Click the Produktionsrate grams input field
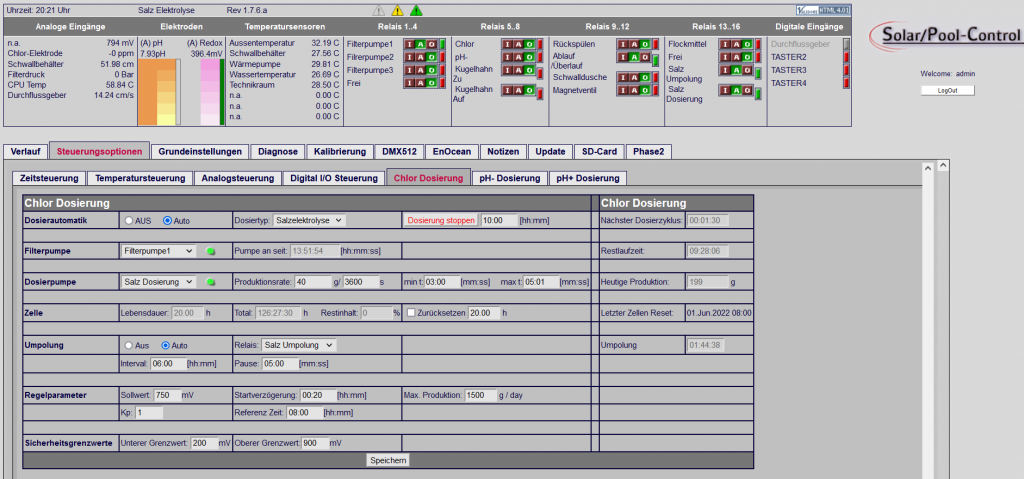The height and width of the screenshot is (479, 1024). 313,282
